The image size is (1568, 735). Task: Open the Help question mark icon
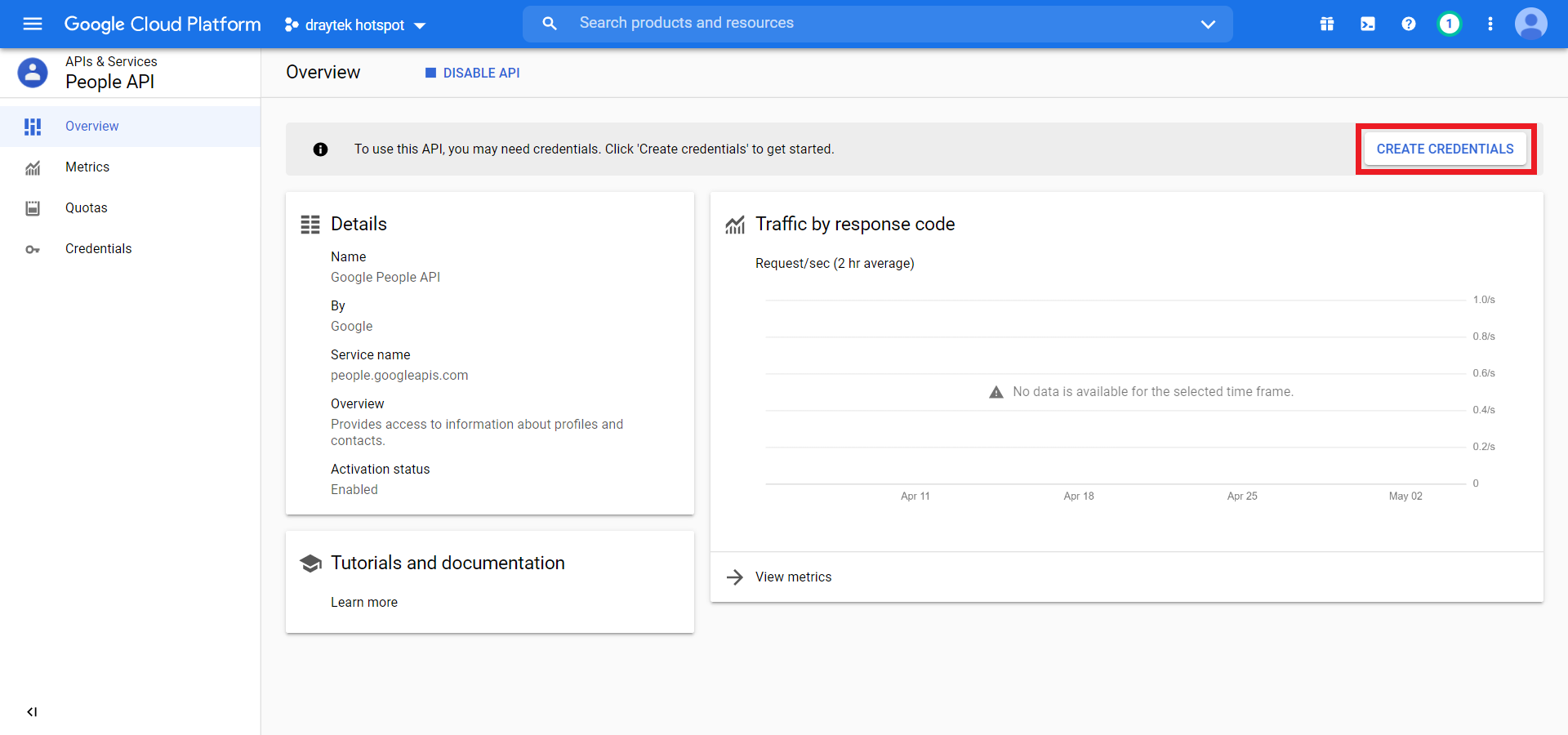click(1409, 24)
